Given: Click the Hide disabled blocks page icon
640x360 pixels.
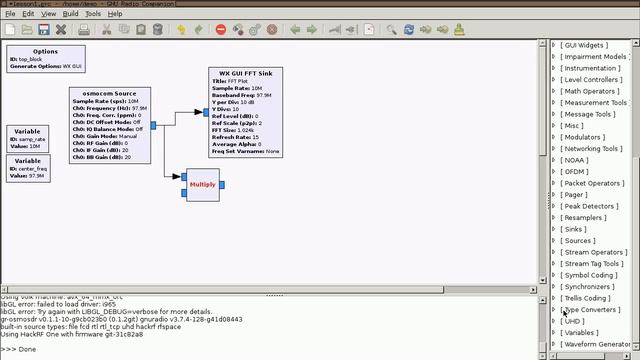Looking at the screenshot, I should tap(369, 29).
